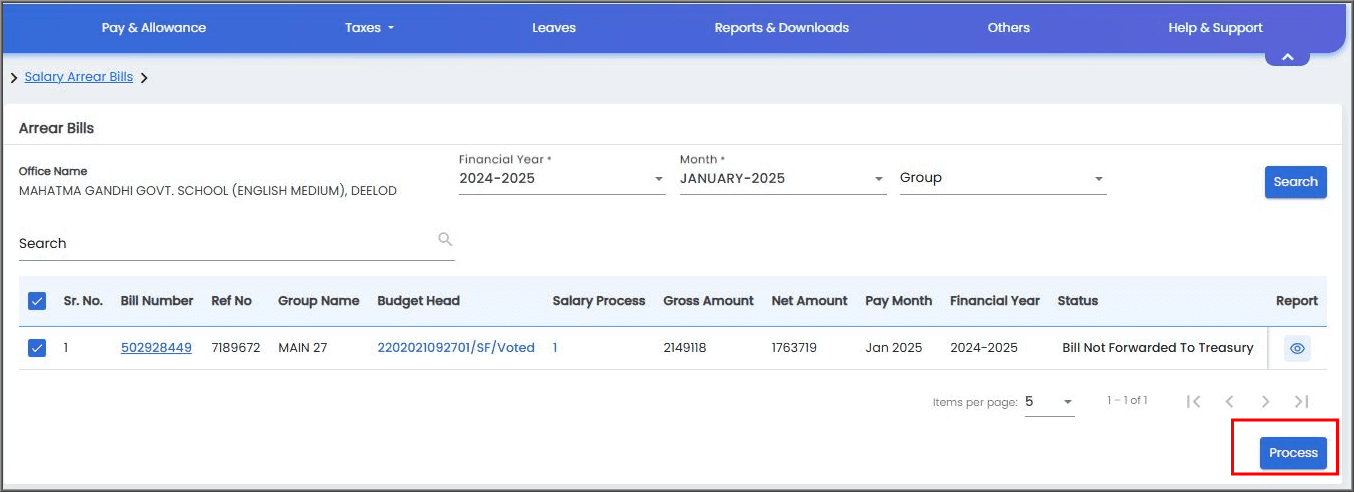View report via eye icon
Screen dimensions: 1354x492
click(x=1297, y=348)
